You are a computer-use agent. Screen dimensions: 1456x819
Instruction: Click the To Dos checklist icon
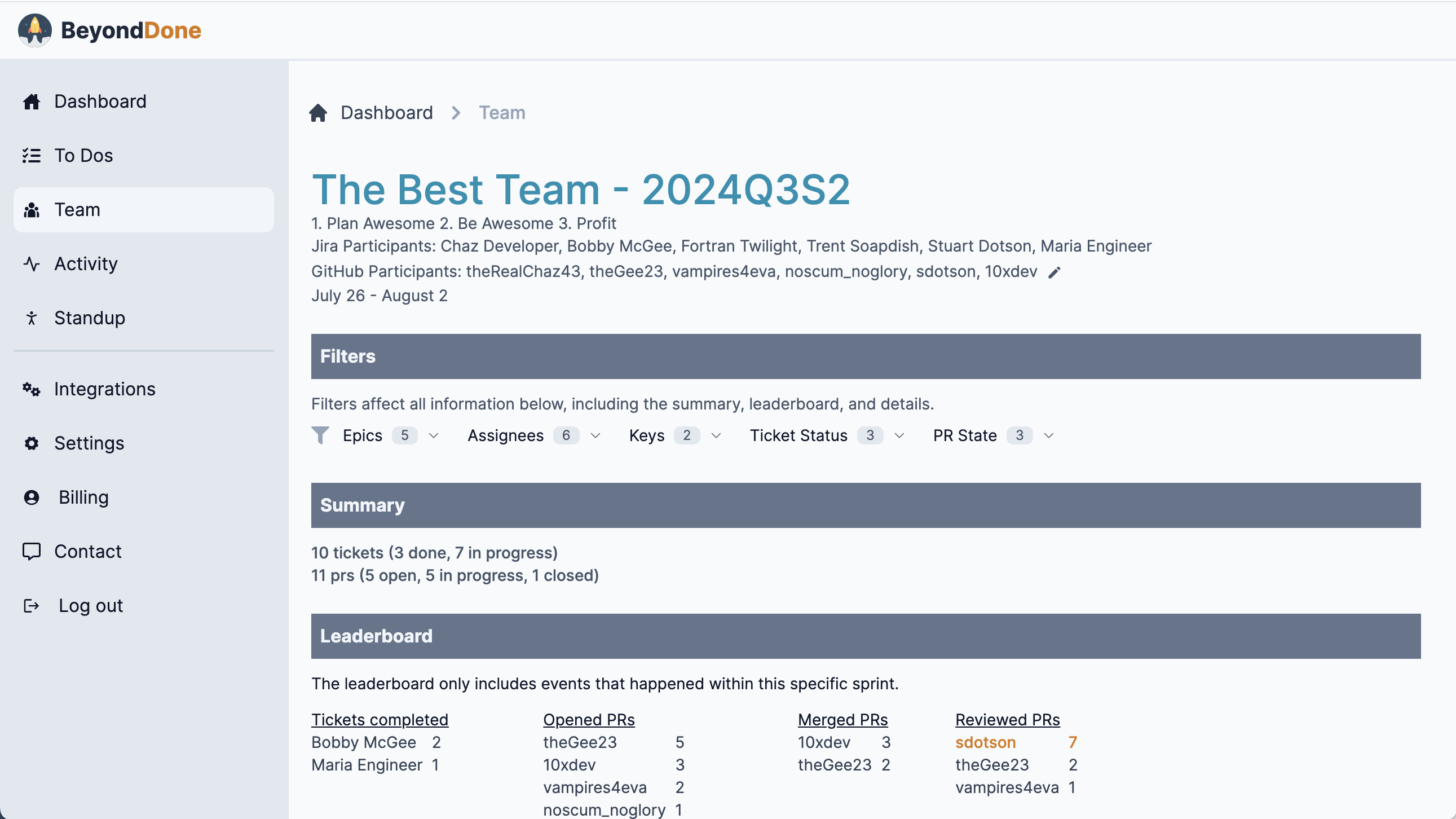[32, 156]
